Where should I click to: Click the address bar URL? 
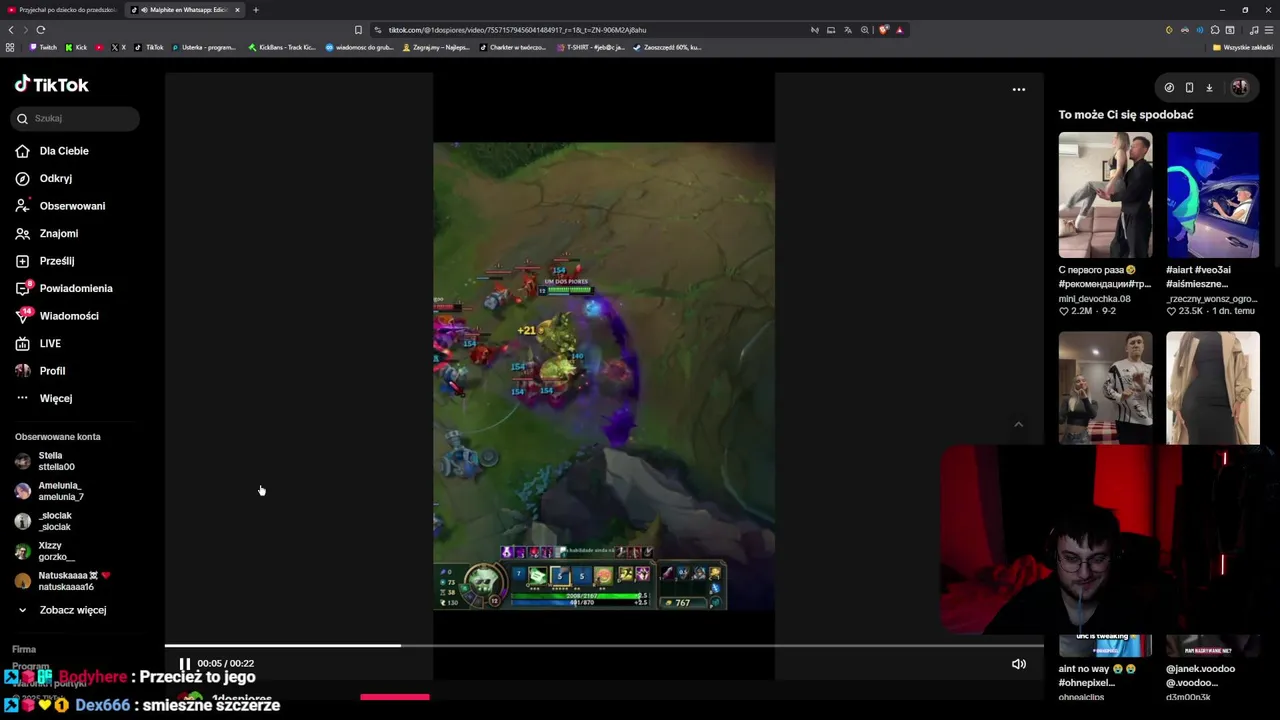(517, 30)
